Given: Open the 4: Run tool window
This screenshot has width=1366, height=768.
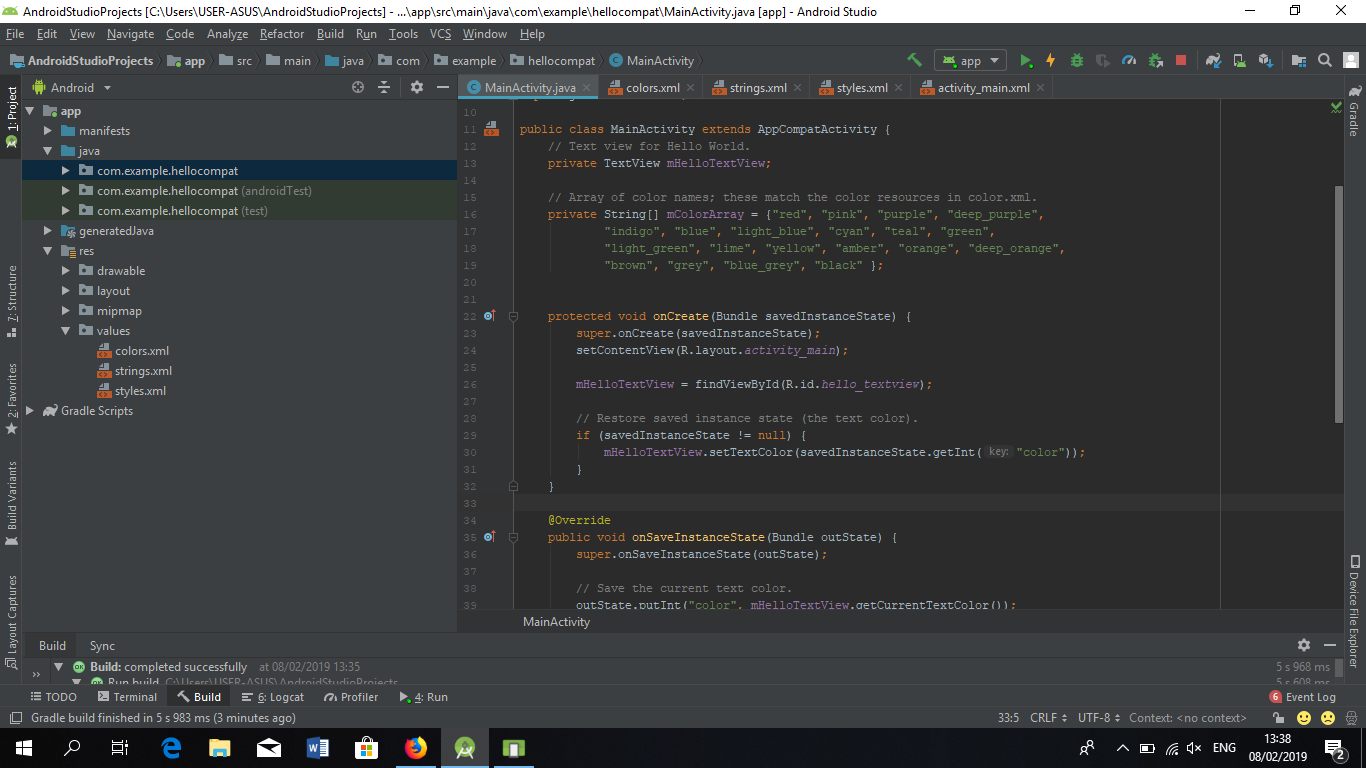Looking at the screenshot, I should [x=424, y=697].
